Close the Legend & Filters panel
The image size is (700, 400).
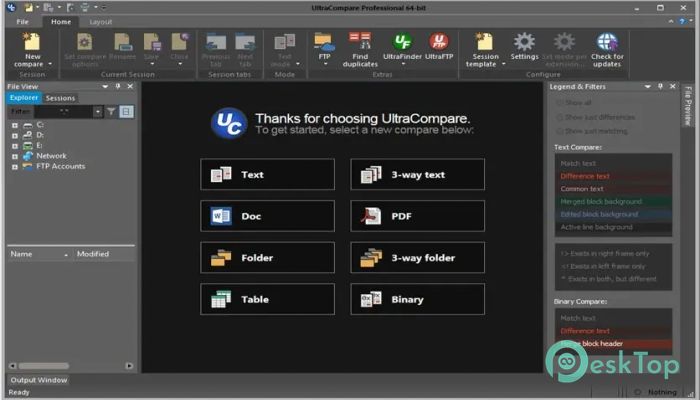click(x=672, y=86)
